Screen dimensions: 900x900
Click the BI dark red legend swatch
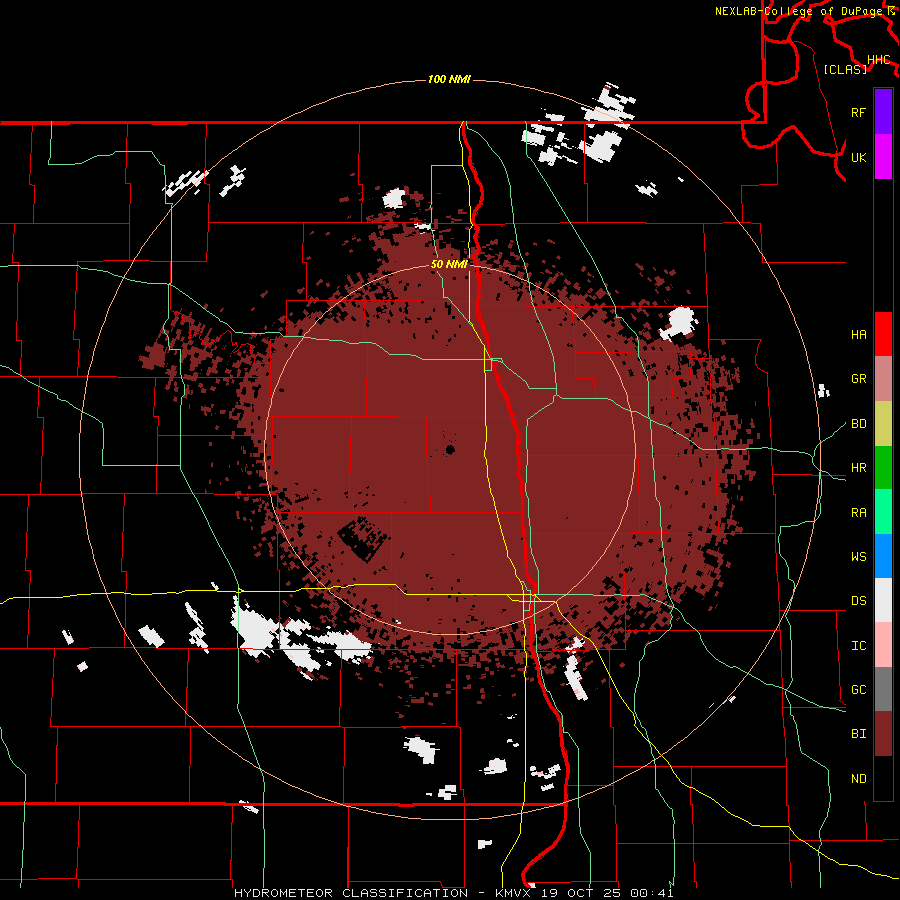click(883, 734)
